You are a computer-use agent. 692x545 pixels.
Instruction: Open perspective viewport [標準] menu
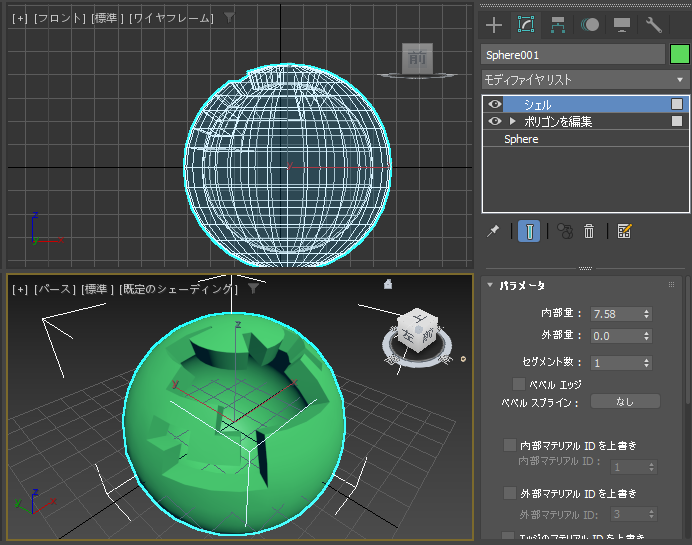[x=98, y=289]
